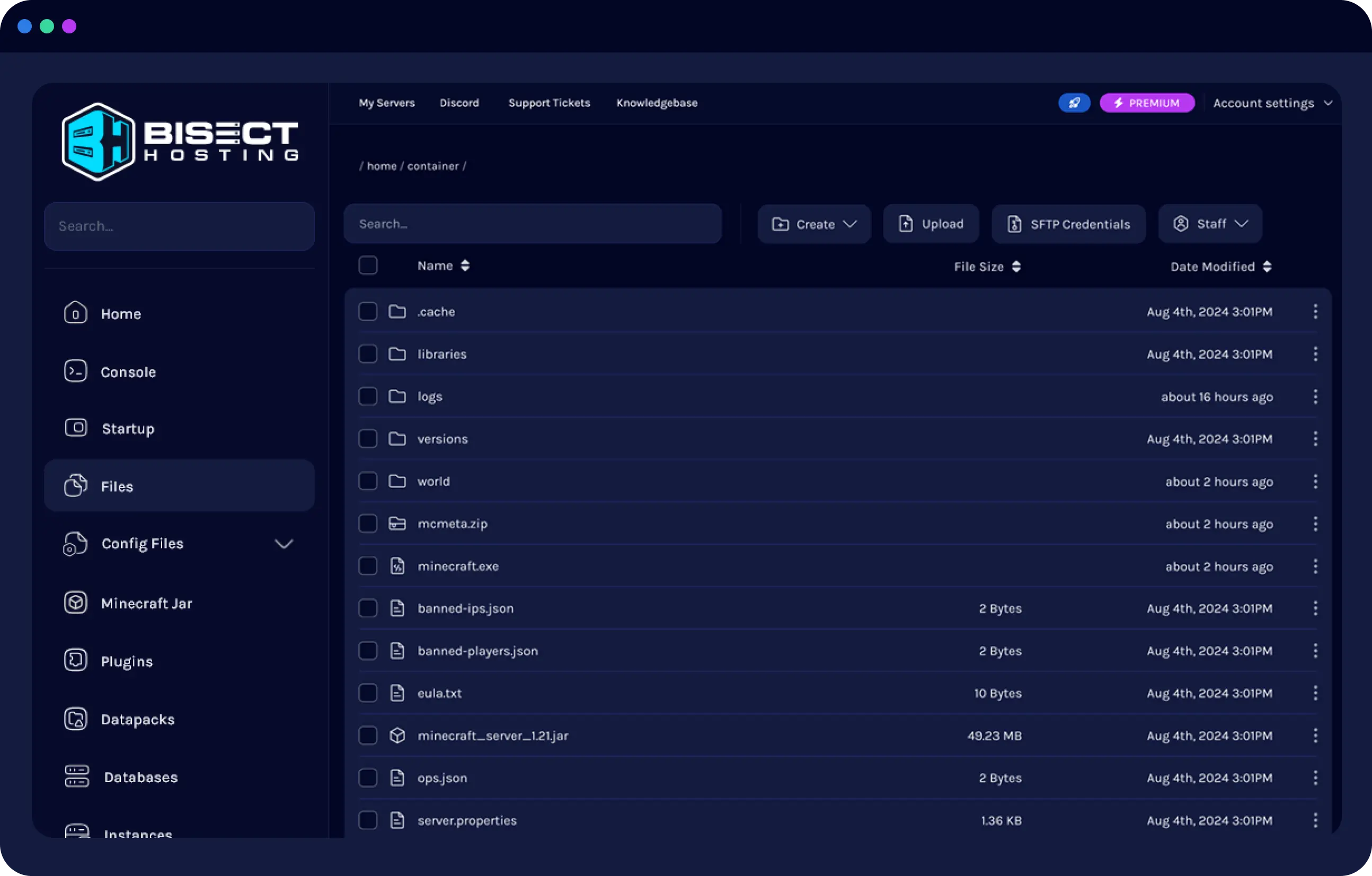Select the Datapacks sidebar icon
1372x876 pixels.
click(75, 719)
